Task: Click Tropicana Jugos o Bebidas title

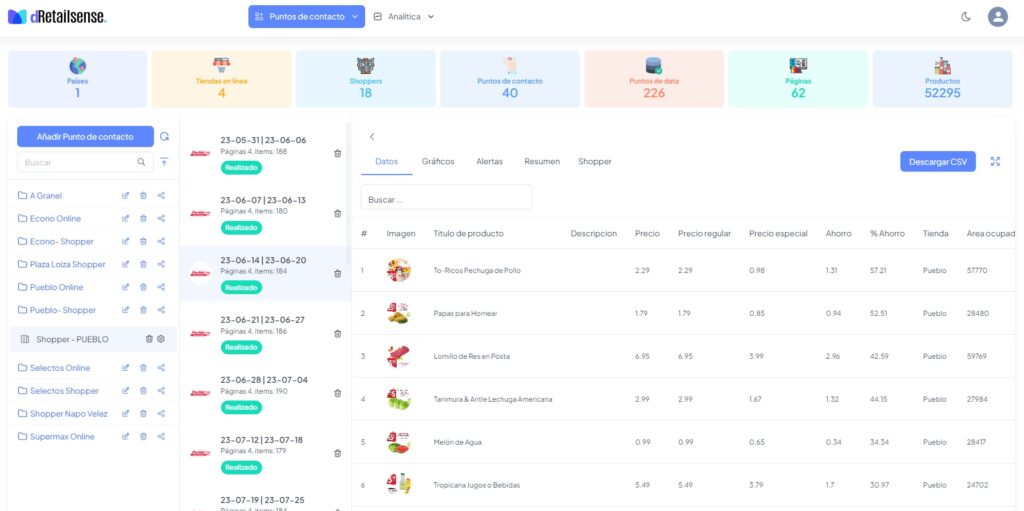Action: point(477,485)
